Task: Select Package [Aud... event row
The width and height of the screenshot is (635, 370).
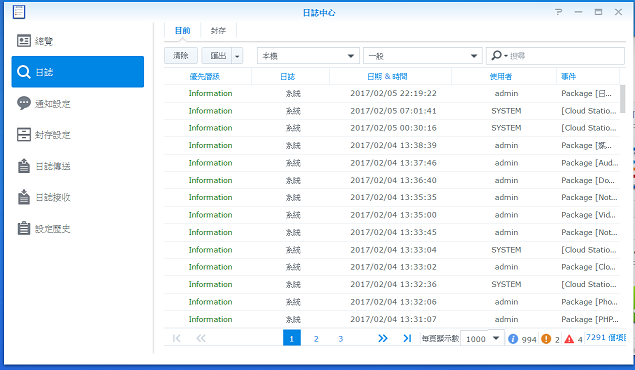Action: (x=392, y=163)
